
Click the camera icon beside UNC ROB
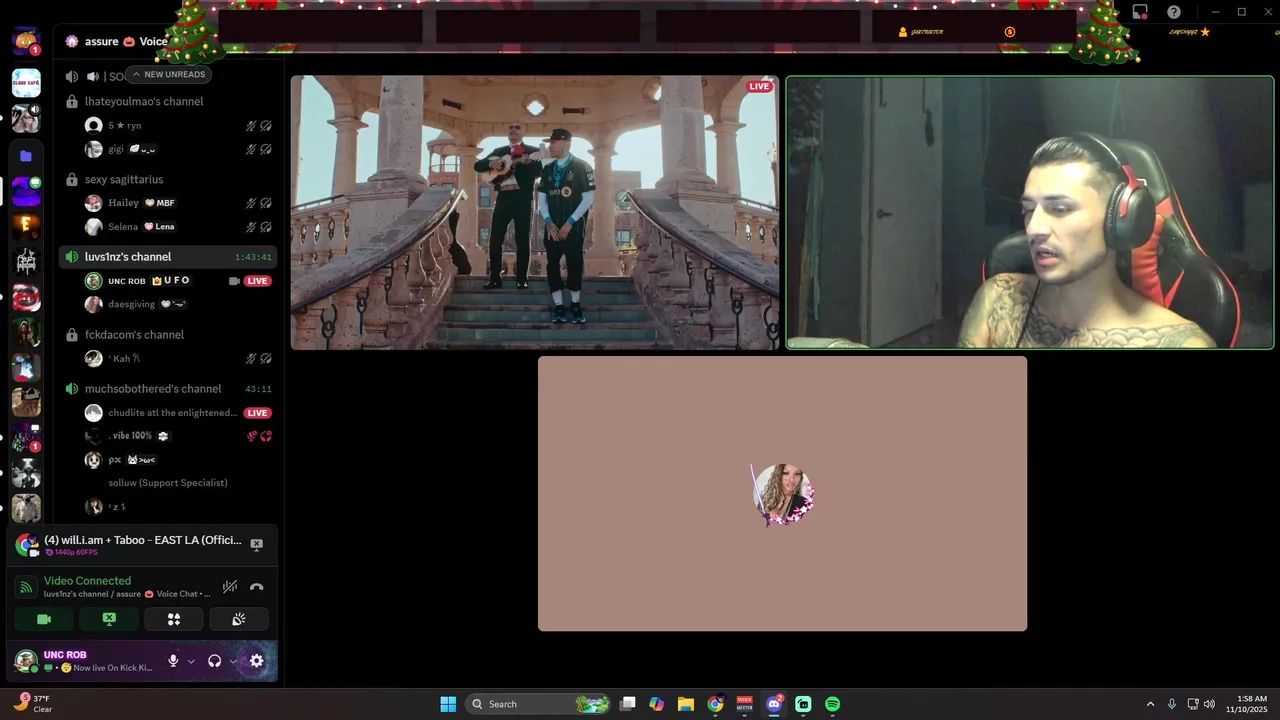pos(234,281)
